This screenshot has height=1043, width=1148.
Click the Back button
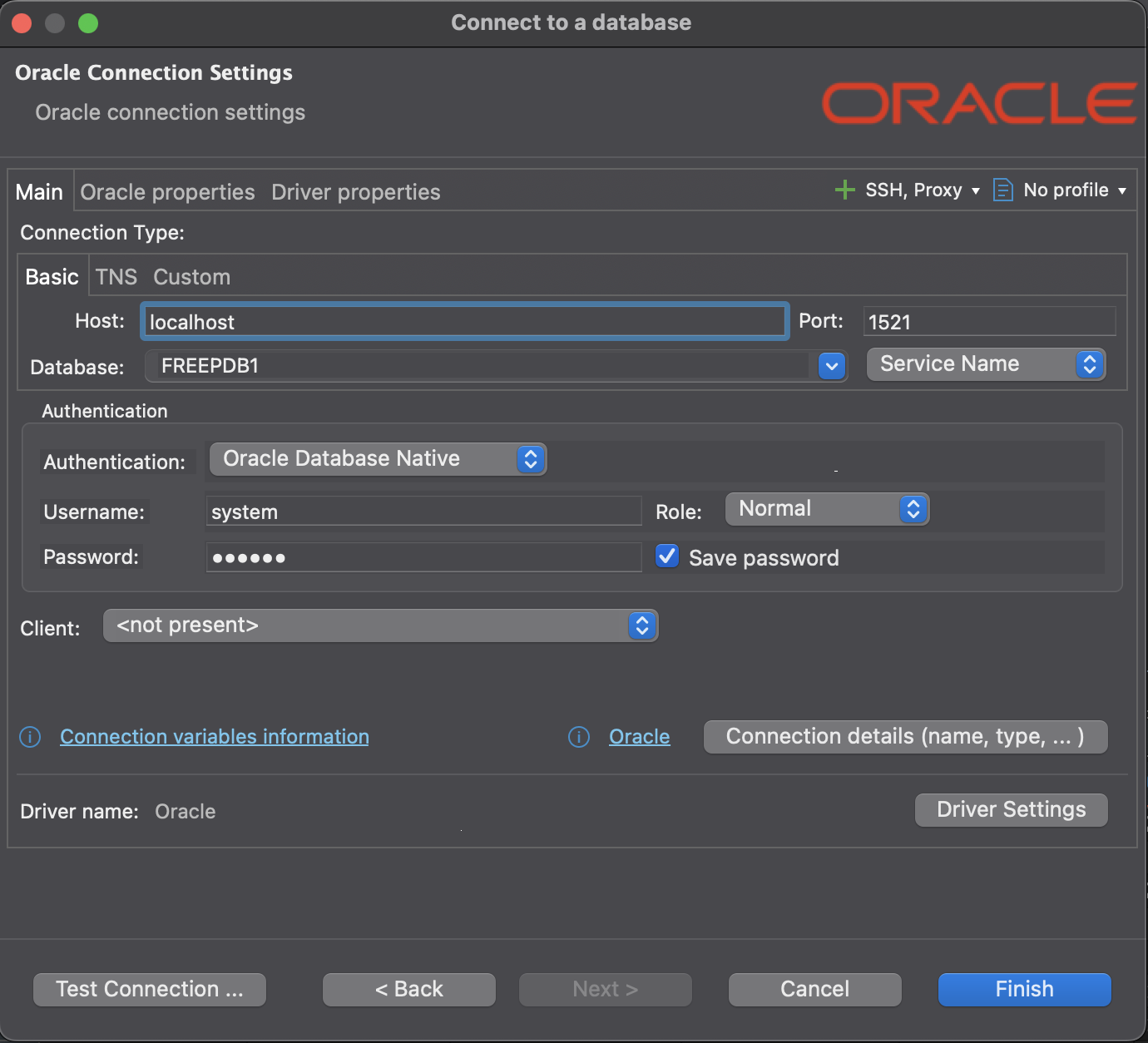pos(409,990)
